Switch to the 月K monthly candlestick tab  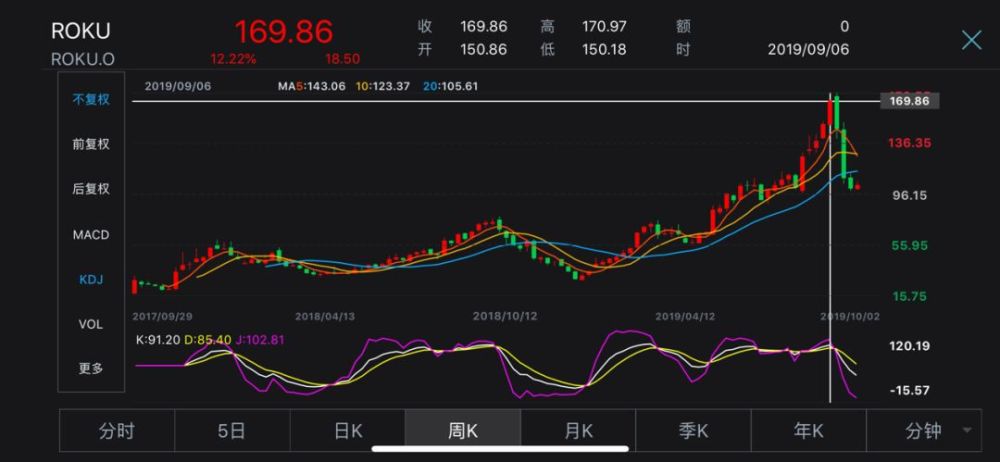578,431
